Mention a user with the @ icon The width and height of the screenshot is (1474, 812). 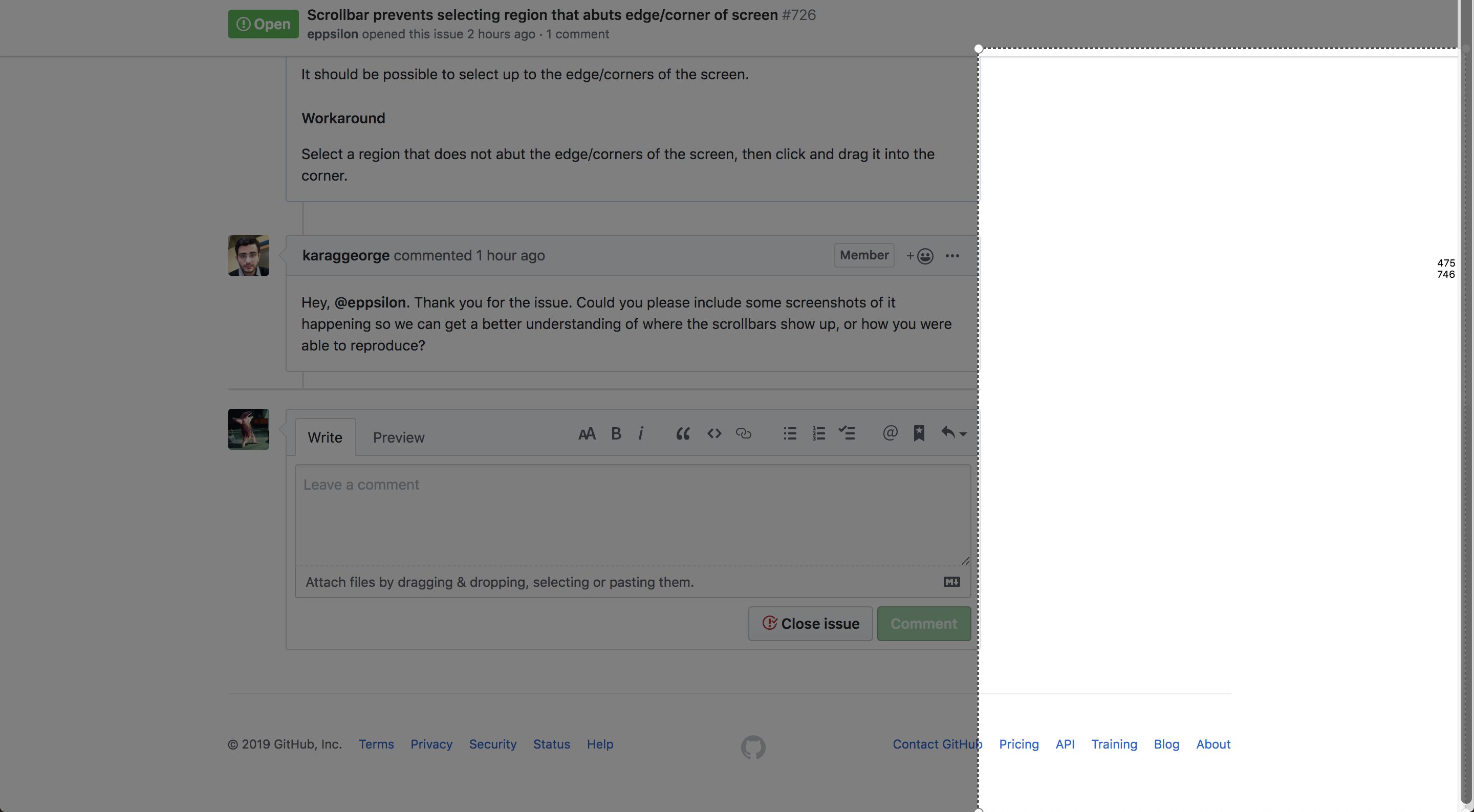tap(890, 433)
